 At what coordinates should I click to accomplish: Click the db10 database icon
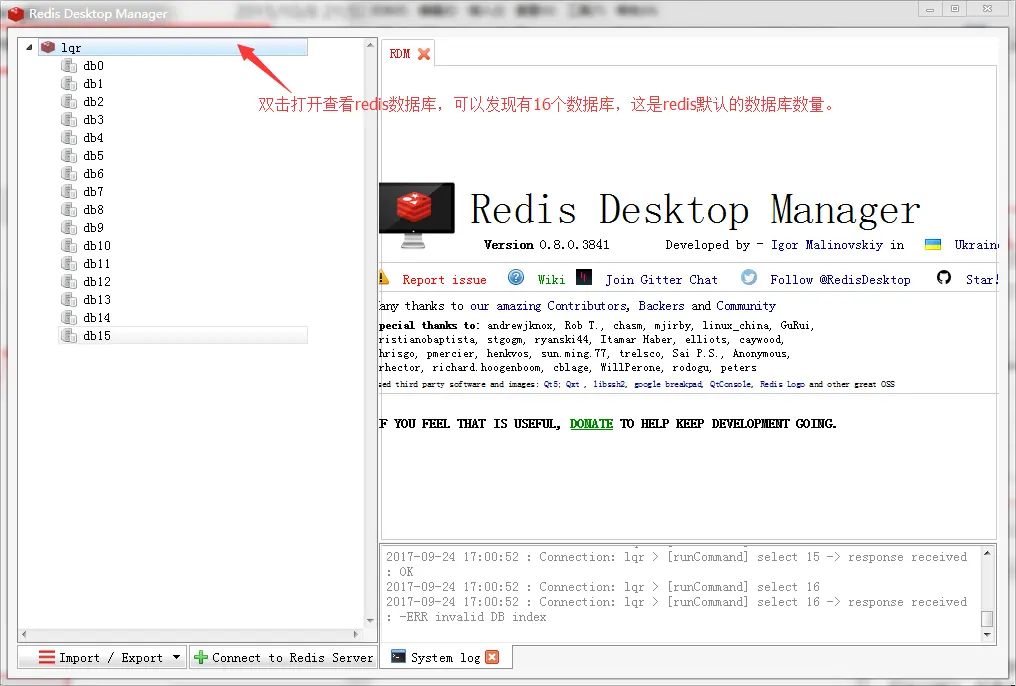click(69, 246)
